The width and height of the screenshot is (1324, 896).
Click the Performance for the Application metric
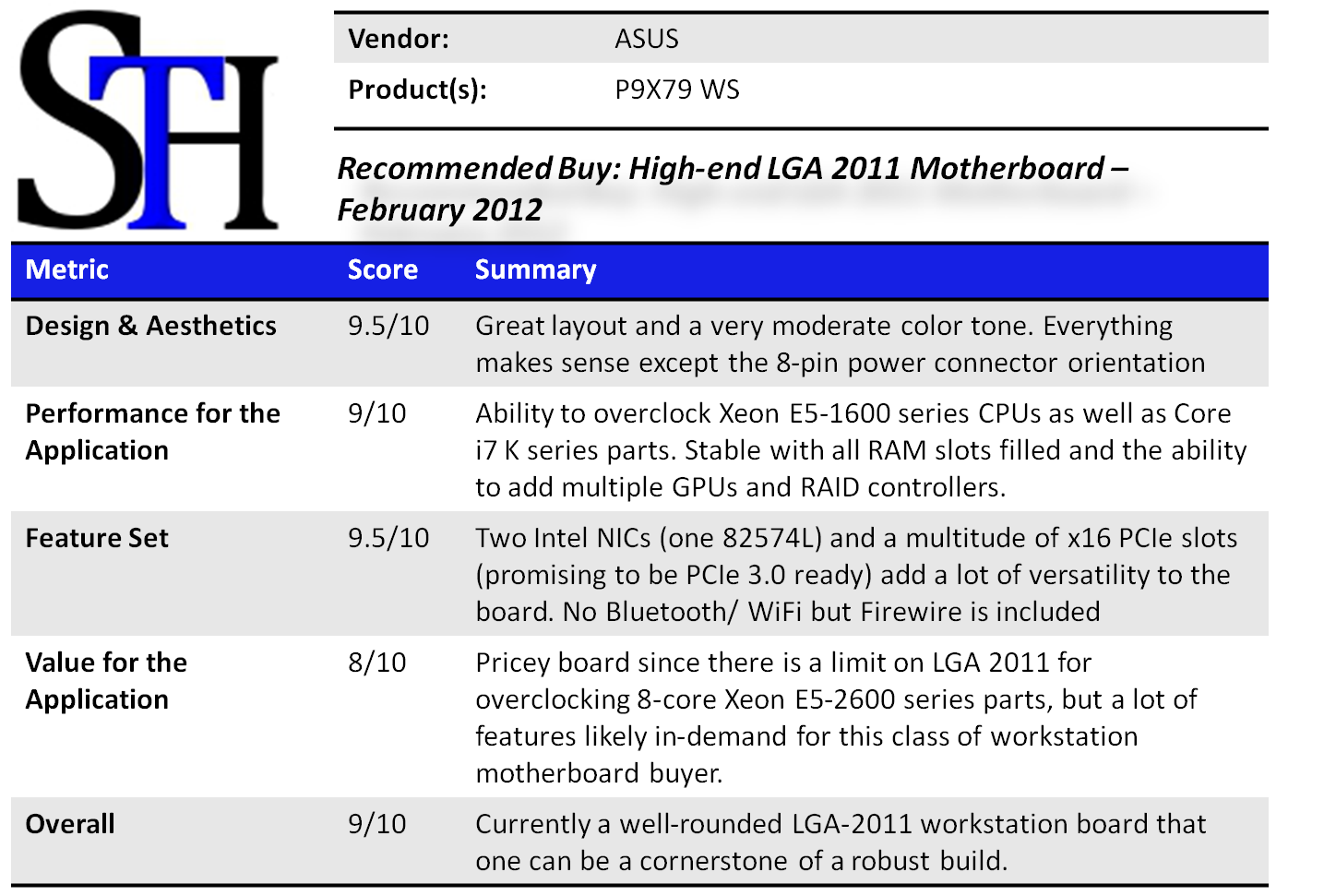pos(153,432)
